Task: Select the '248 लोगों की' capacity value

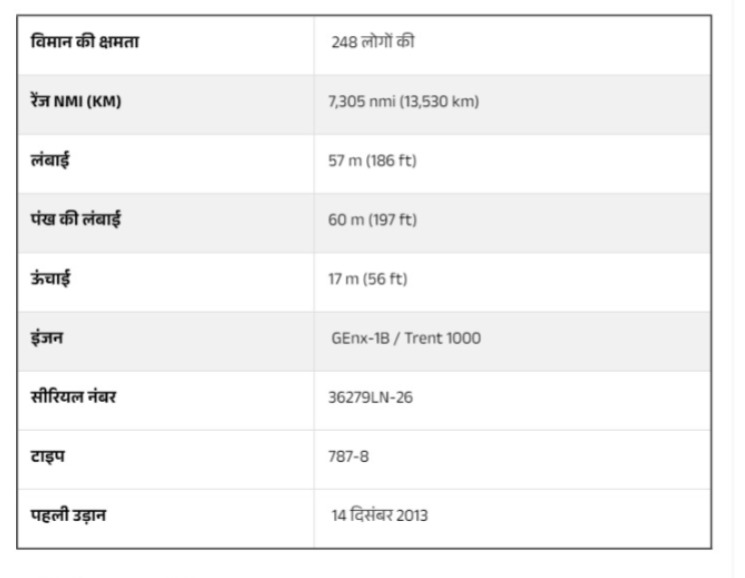Action: point(373,44)
